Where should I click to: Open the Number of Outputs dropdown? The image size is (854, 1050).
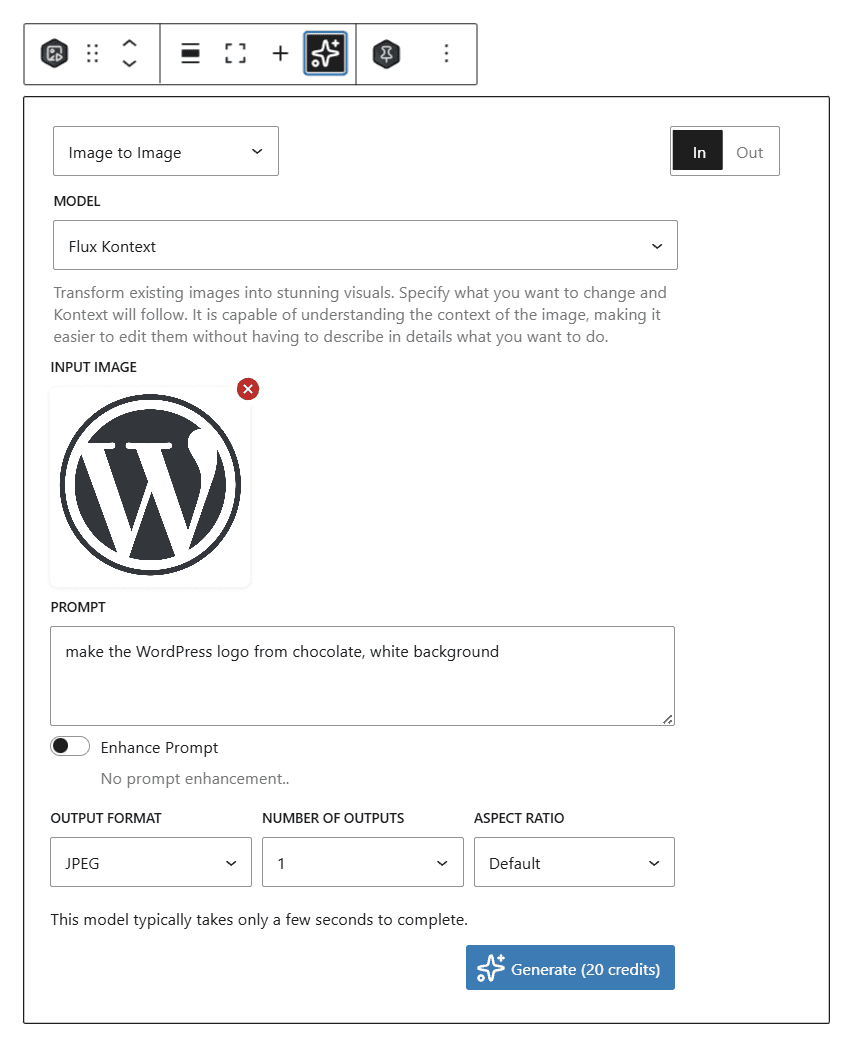point(362,863)
